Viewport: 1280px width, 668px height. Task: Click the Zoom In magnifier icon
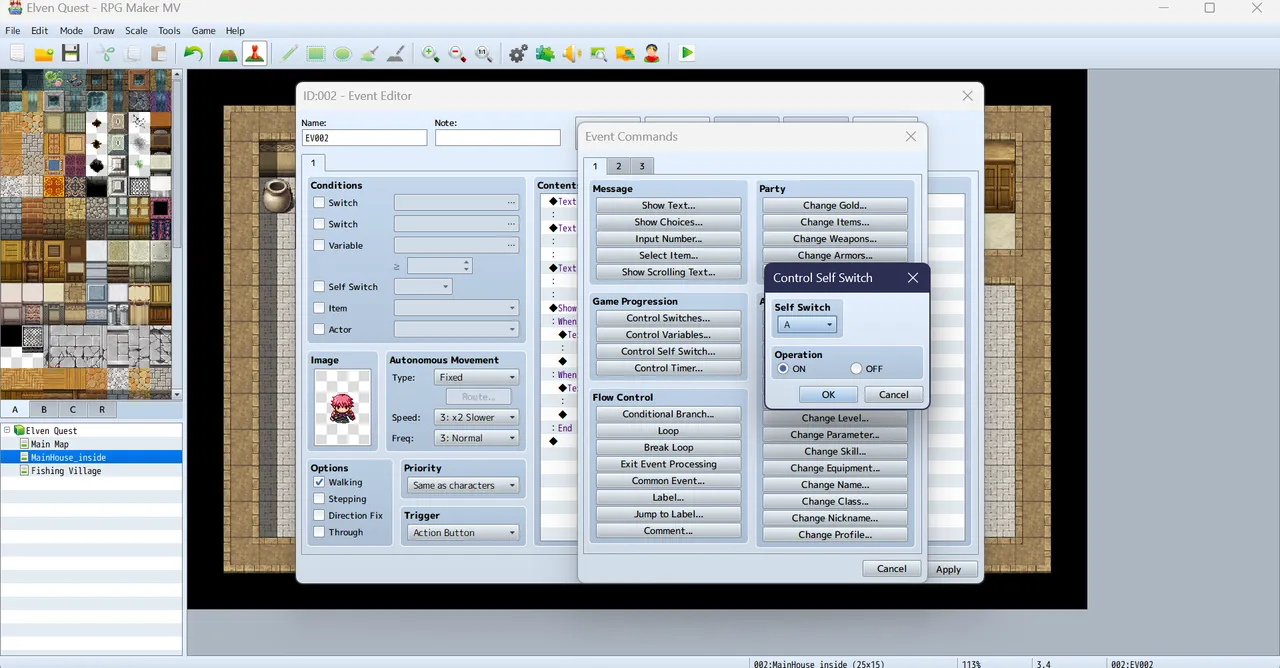coord(431,54)
